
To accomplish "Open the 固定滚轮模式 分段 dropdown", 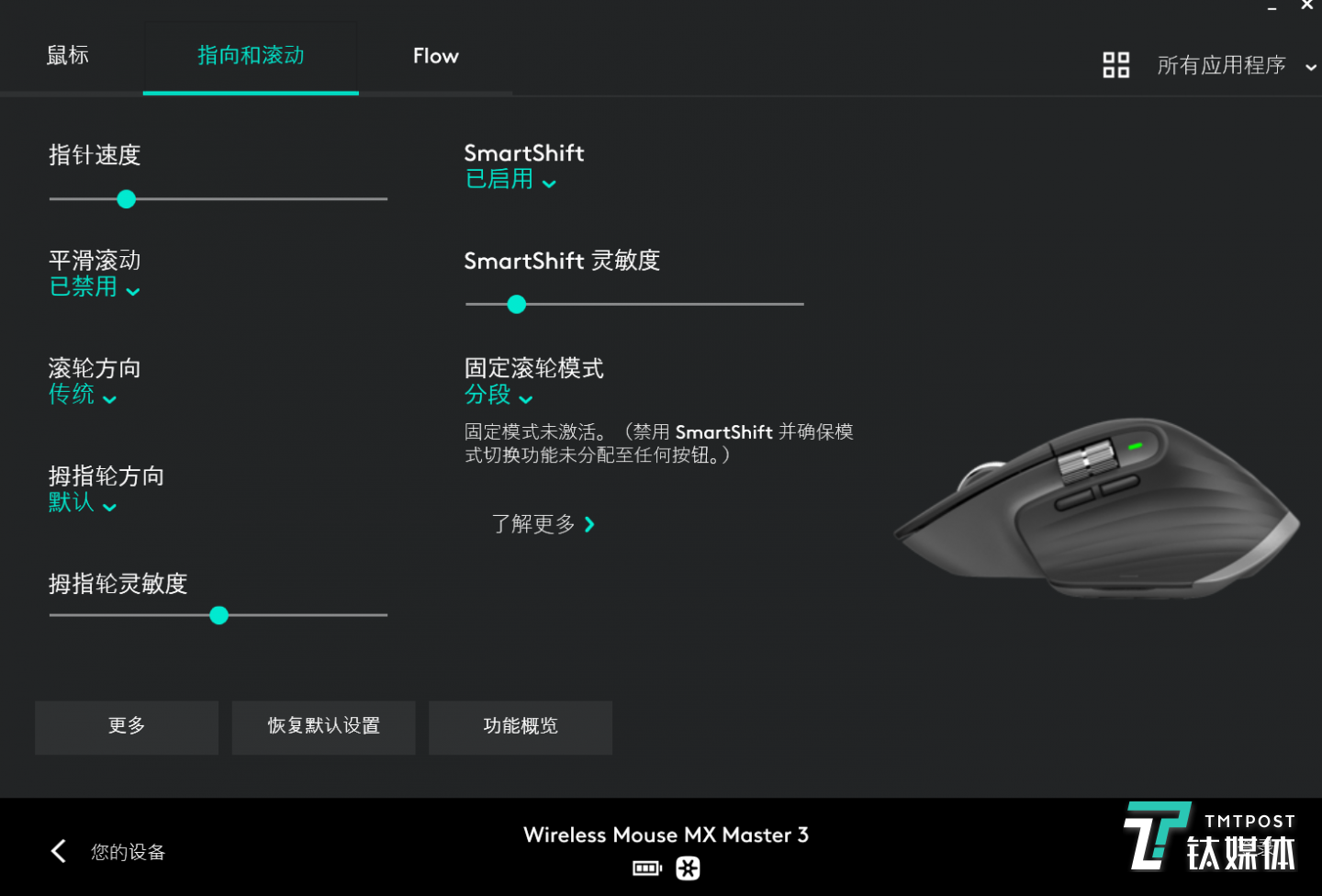I will (499, 396).
